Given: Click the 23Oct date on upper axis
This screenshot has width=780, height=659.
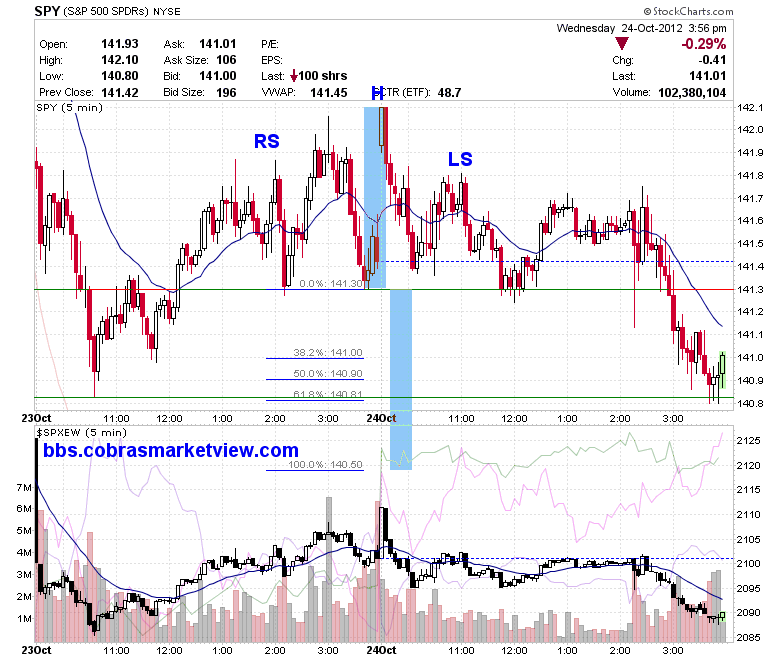Looking at the screenshot, I should click(36, 418).
